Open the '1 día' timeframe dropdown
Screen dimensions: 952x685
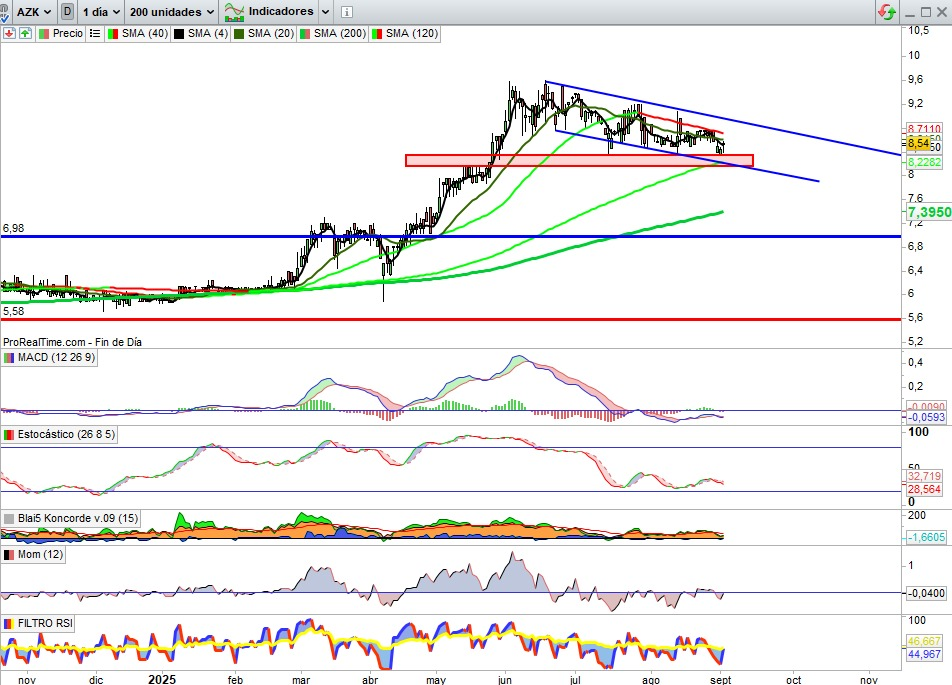pyautogui.click(x=101, y=12)
